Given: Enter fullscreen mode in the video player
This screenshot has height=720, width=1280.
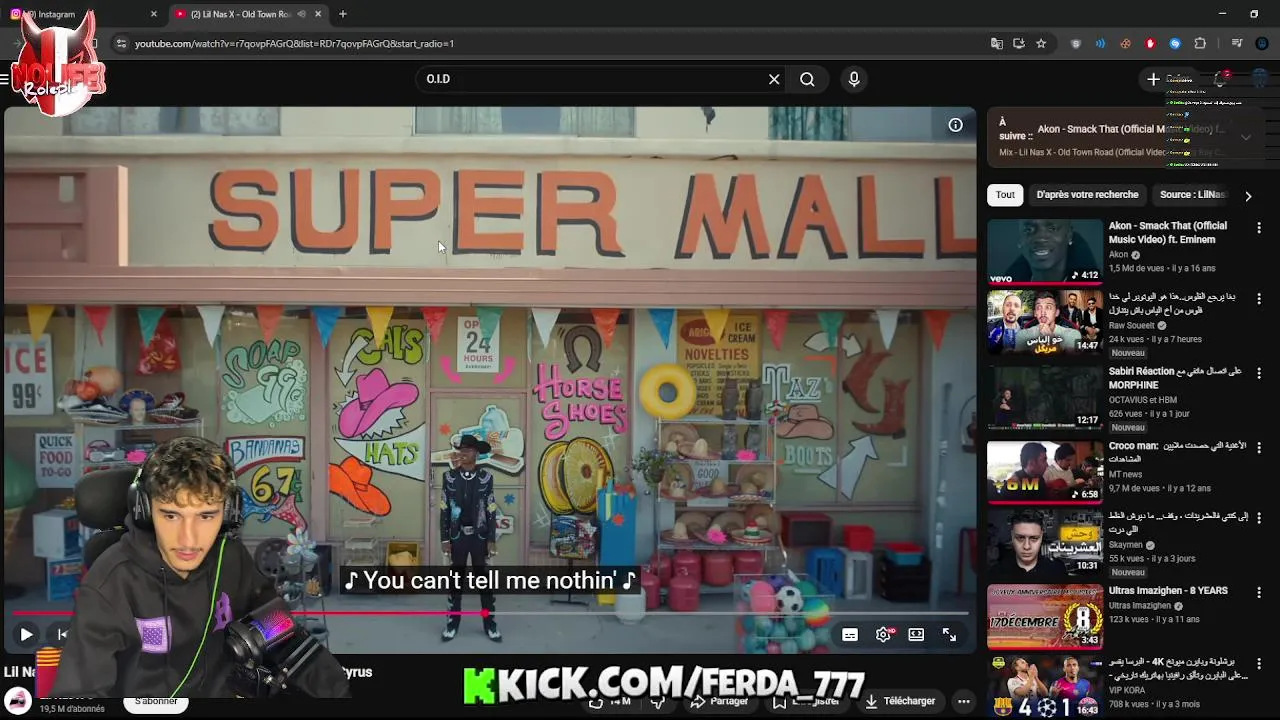Looking at the screenshot, I should click(x=949, y=635).
